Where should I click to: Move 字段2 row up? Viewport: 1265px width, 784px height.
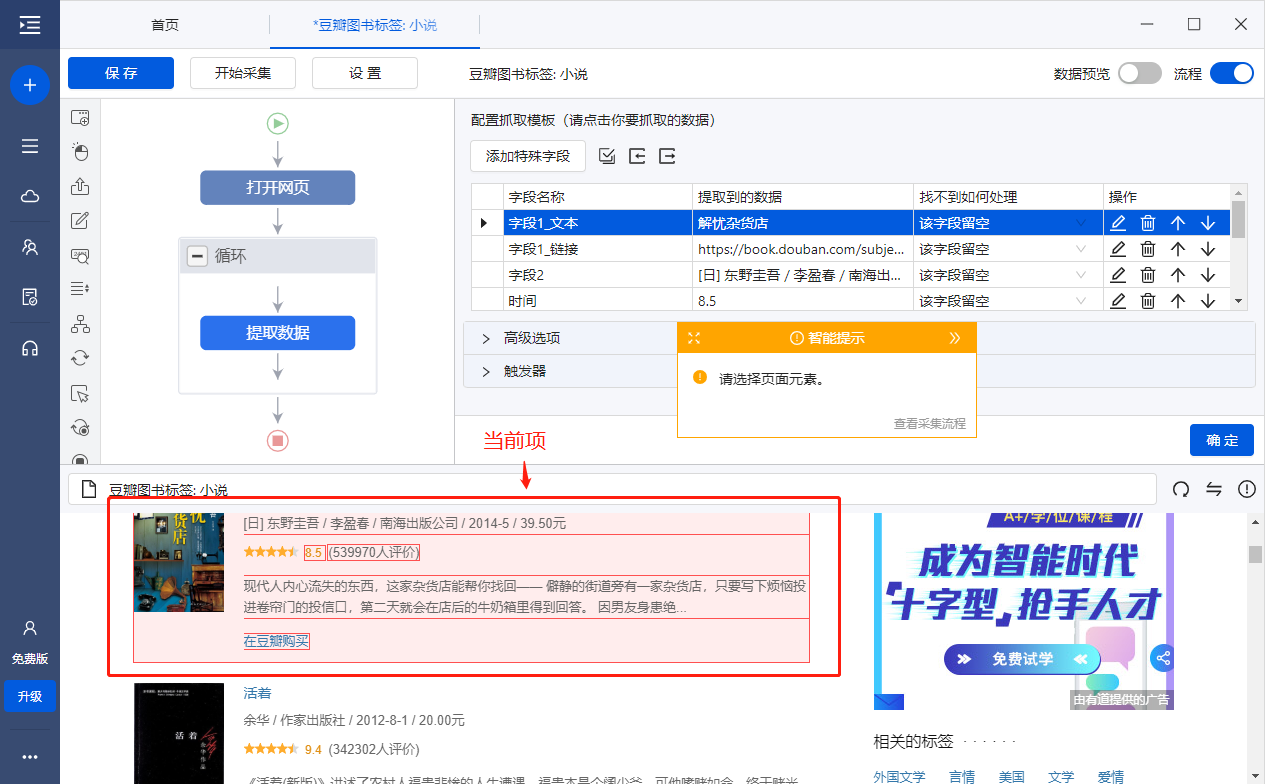tap(1178, 275)
